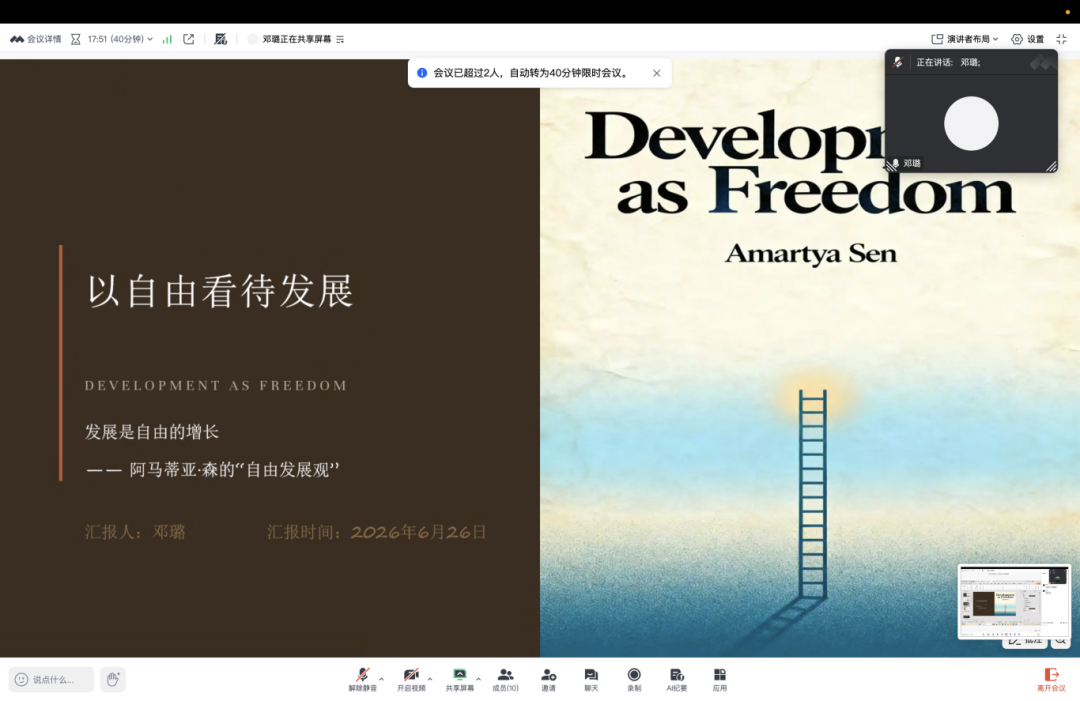The height and width of the screenshot is (701, 1080).
Task: Toggle 解除静音 microphone button
Action: tap(362, 679)
